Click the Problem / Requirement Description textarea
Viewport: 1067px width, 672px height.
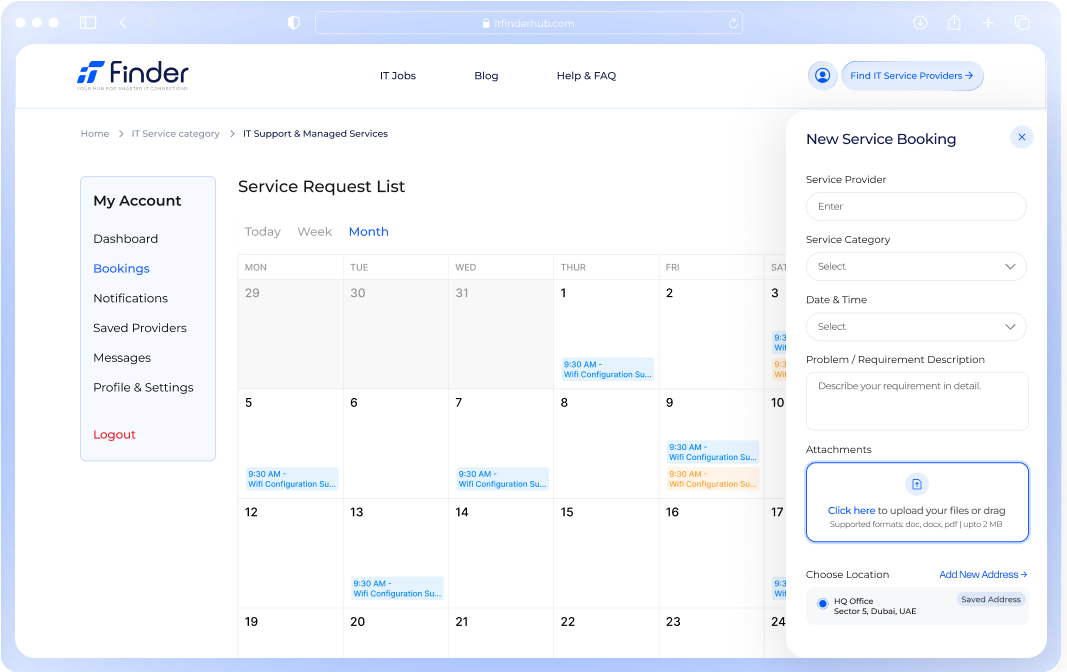point(917,401)
